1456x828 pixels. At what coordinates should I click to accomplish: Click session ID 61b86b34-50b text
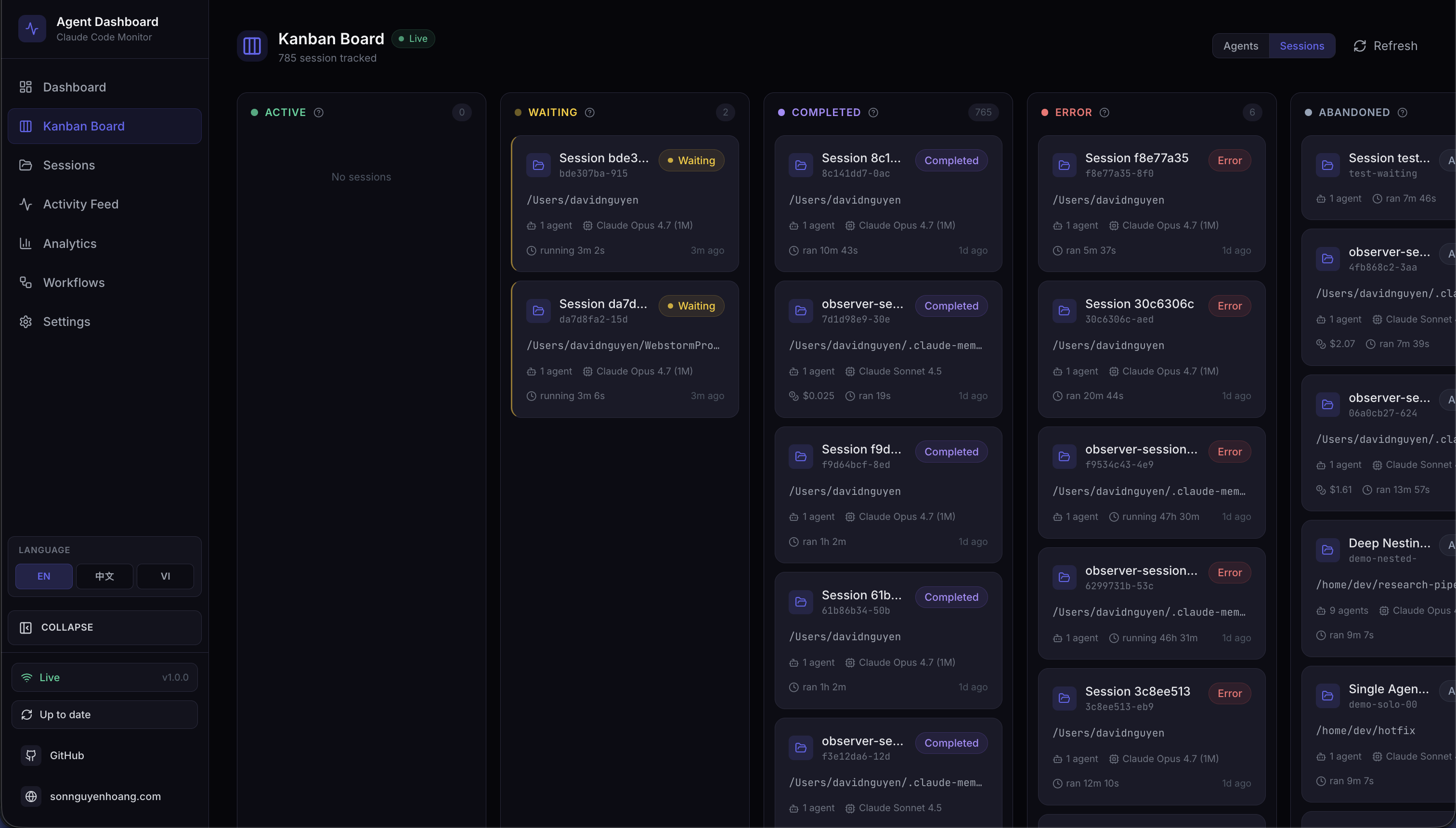point(856,611)
